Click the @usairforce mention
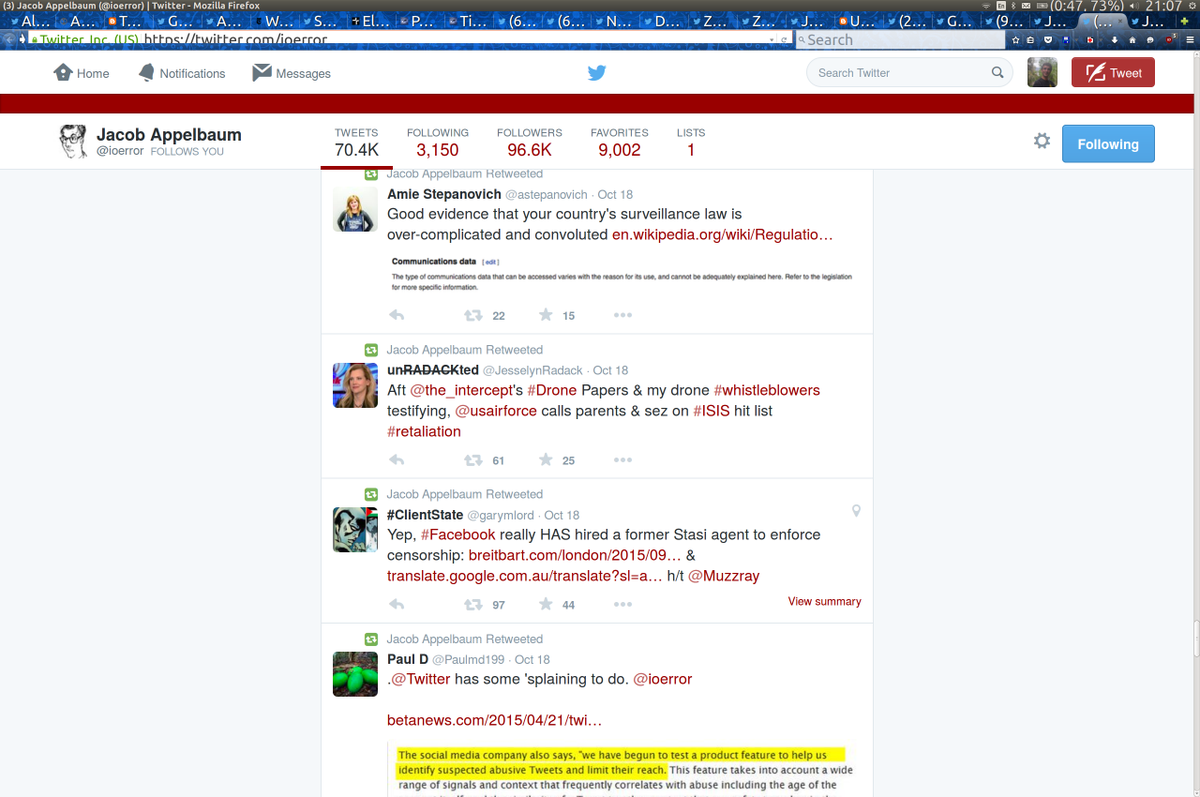The height and width of the screenshot is (797, 1200). [x=496, y=411]
